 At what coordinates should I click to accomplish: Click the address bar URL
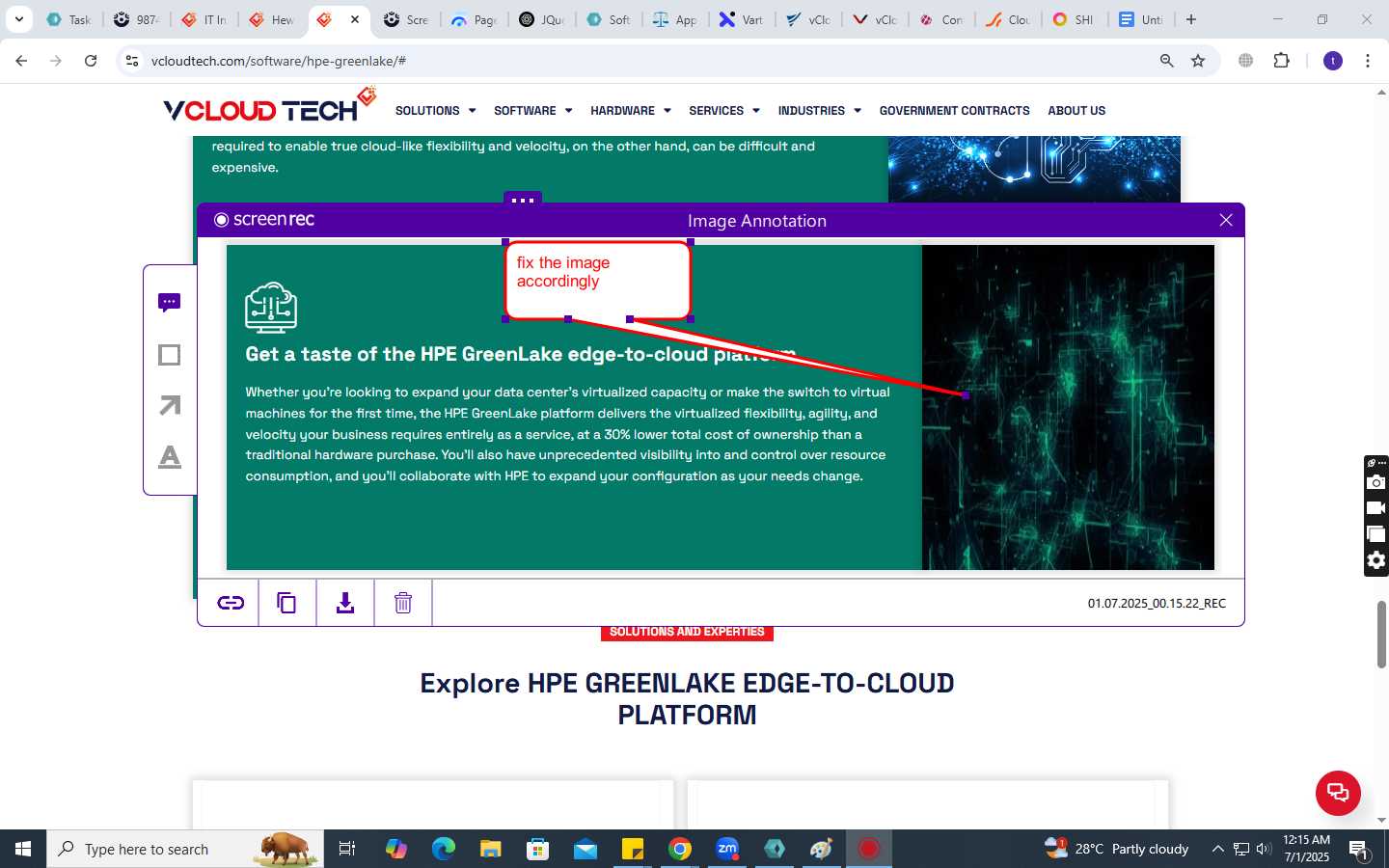[x=279, y=61]
